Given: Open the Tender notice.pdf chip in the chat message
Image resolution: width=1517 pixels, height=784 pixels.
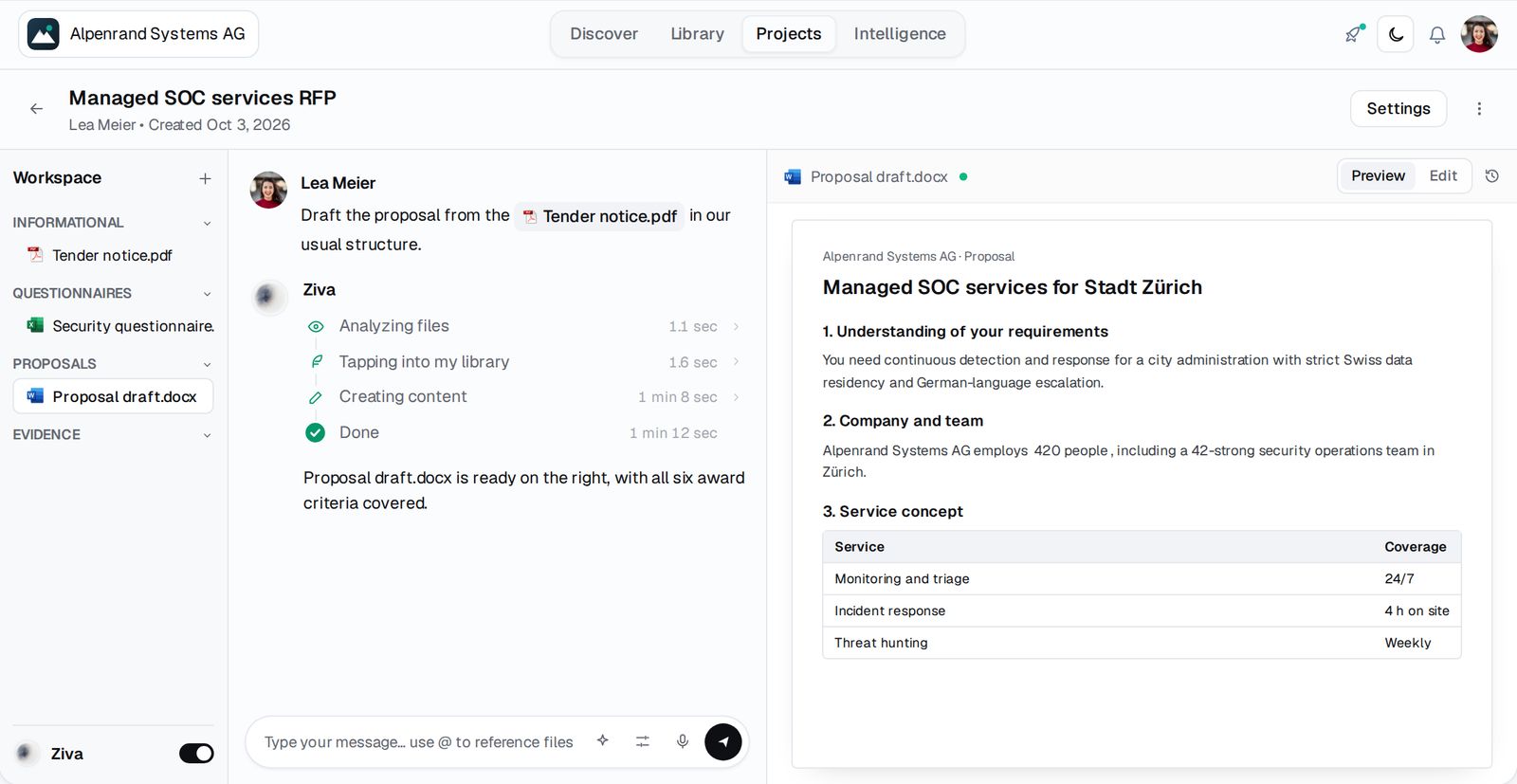Looking at the screenshot, I should [600, 216].
